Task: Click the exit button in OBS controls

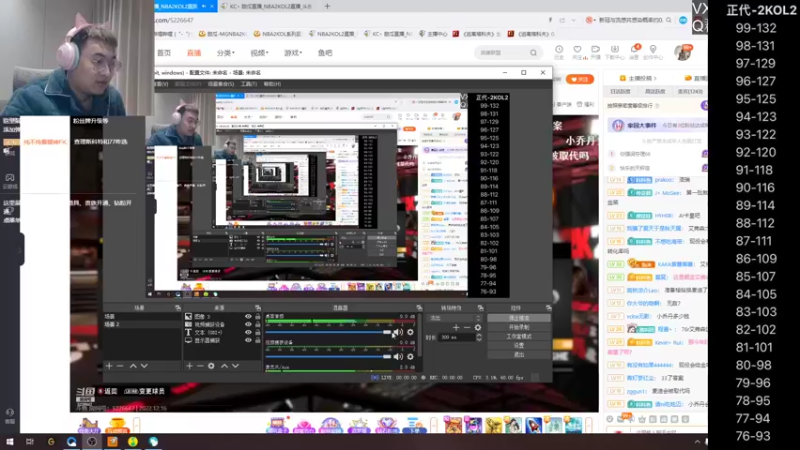Action: coord(519,355)
